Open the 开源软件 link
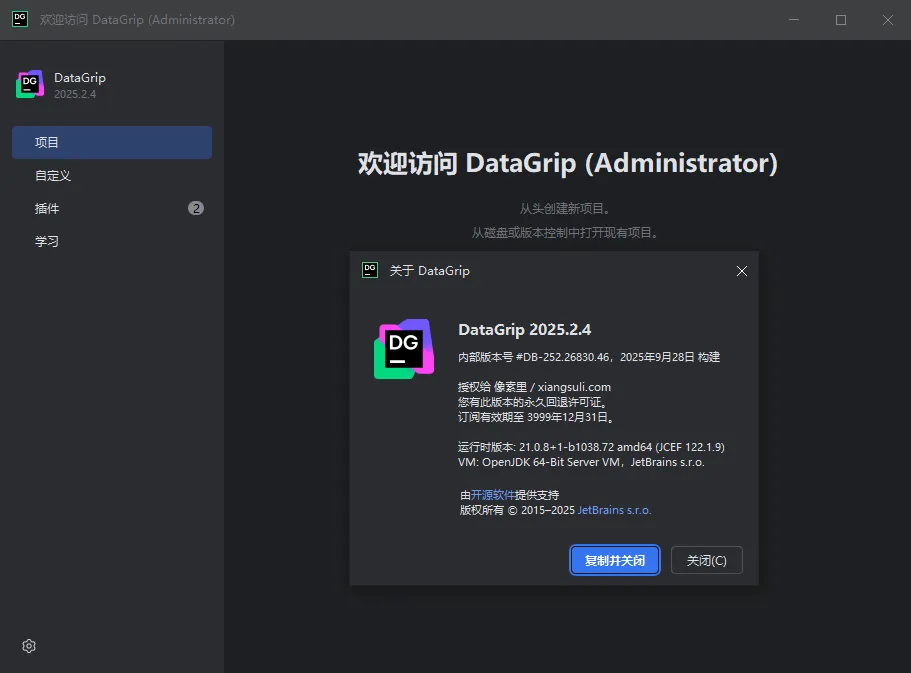 (x=493, y=495)
